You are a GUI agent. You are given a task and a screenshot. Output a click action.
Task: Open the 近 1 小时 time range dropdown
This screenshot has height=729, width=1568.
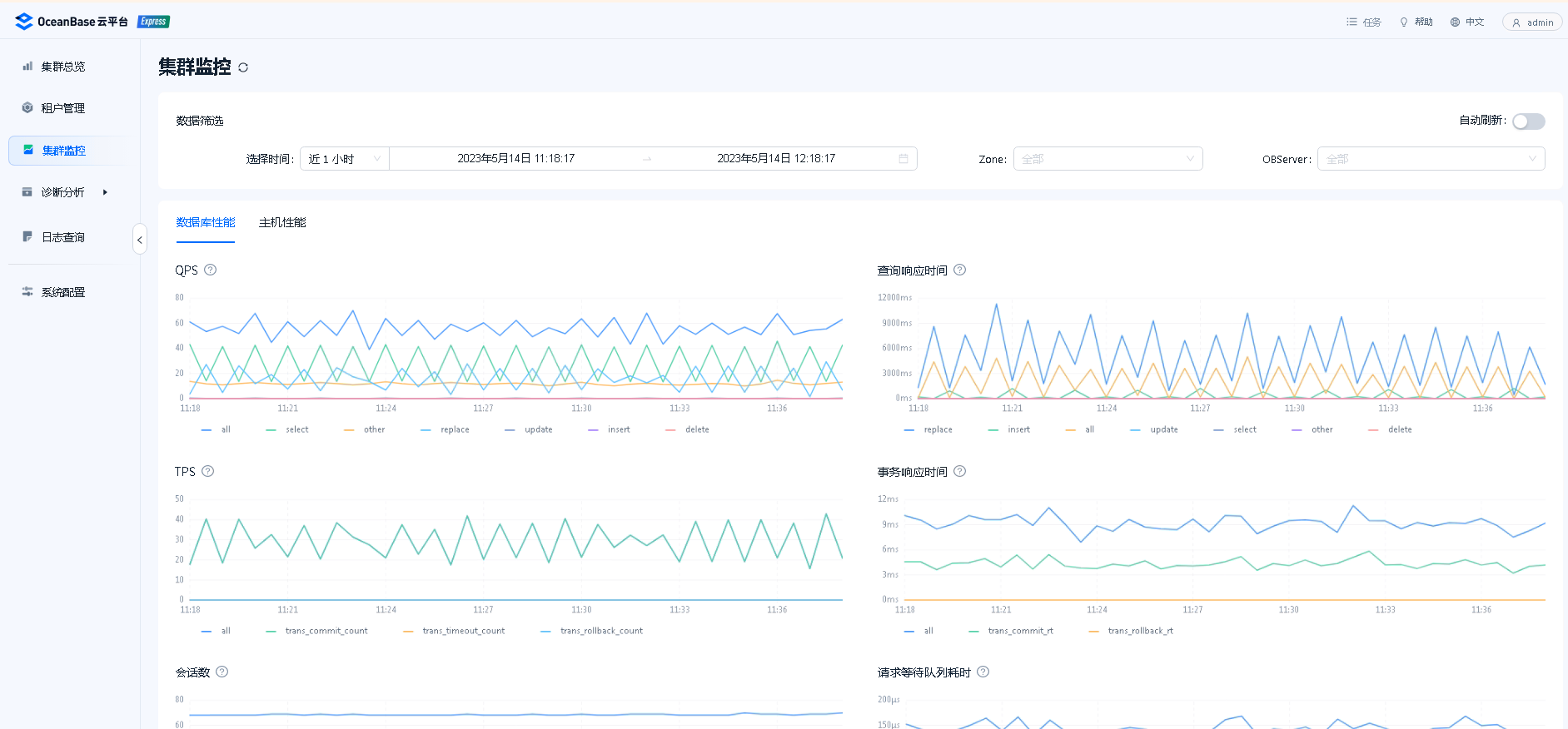pyautogui.click(x=345, y=158)
